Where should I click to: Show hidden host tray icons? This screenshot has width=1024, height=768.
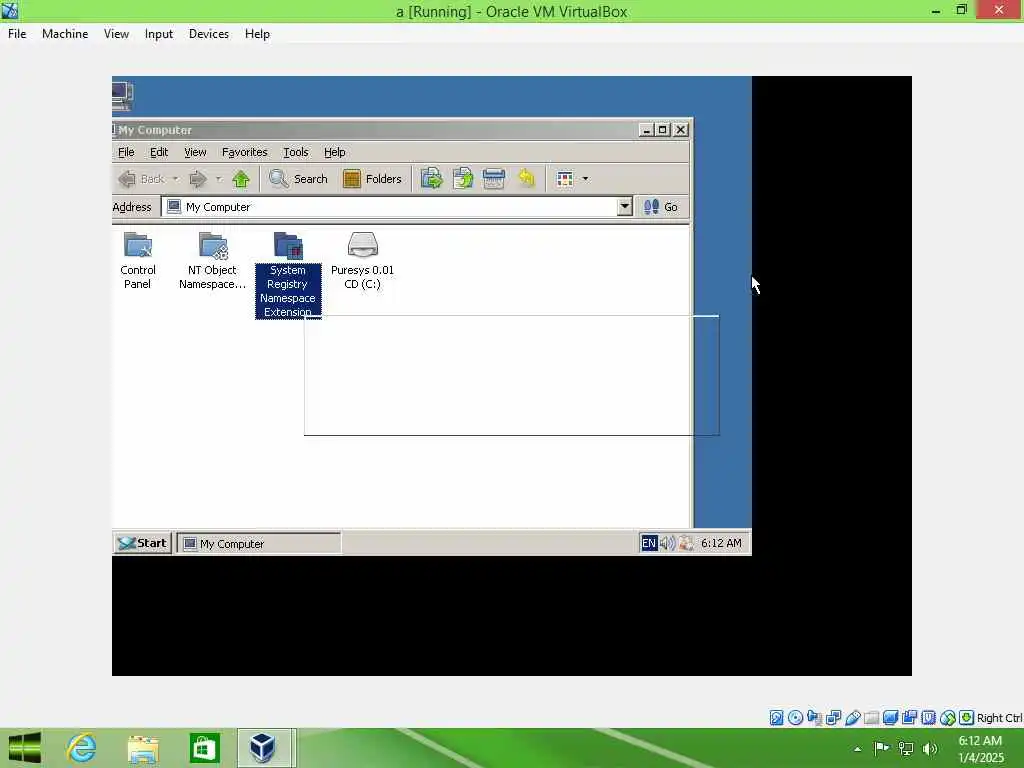click(857, 749)
